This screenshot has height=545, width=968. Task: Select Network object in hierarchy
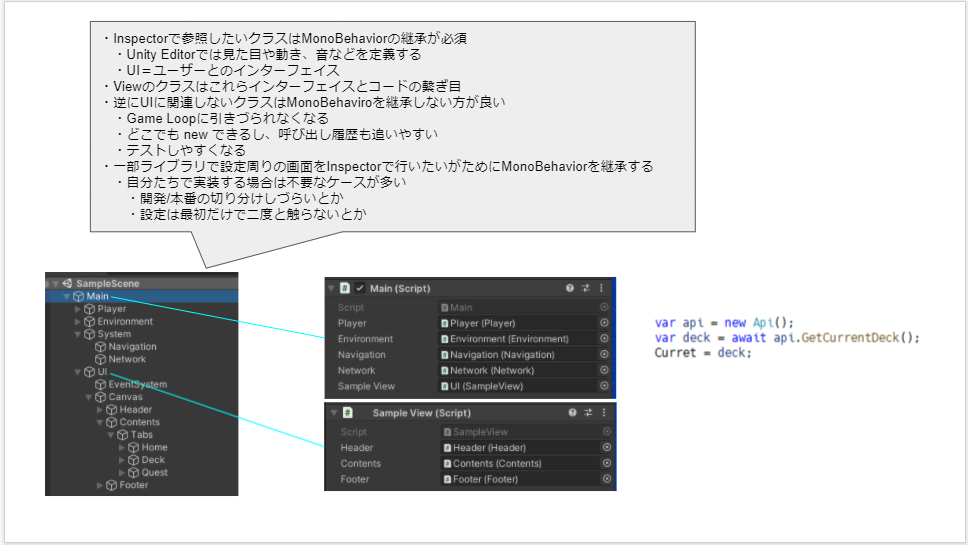(127, 359)
